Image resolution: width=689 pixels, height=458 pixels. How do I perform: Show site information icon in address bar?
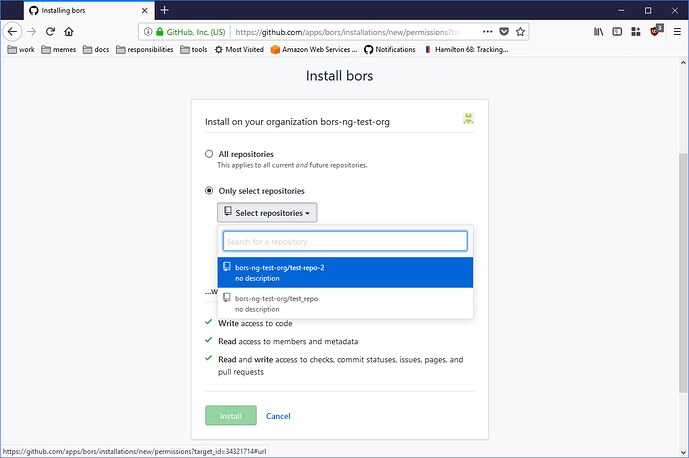click(148, 32)
